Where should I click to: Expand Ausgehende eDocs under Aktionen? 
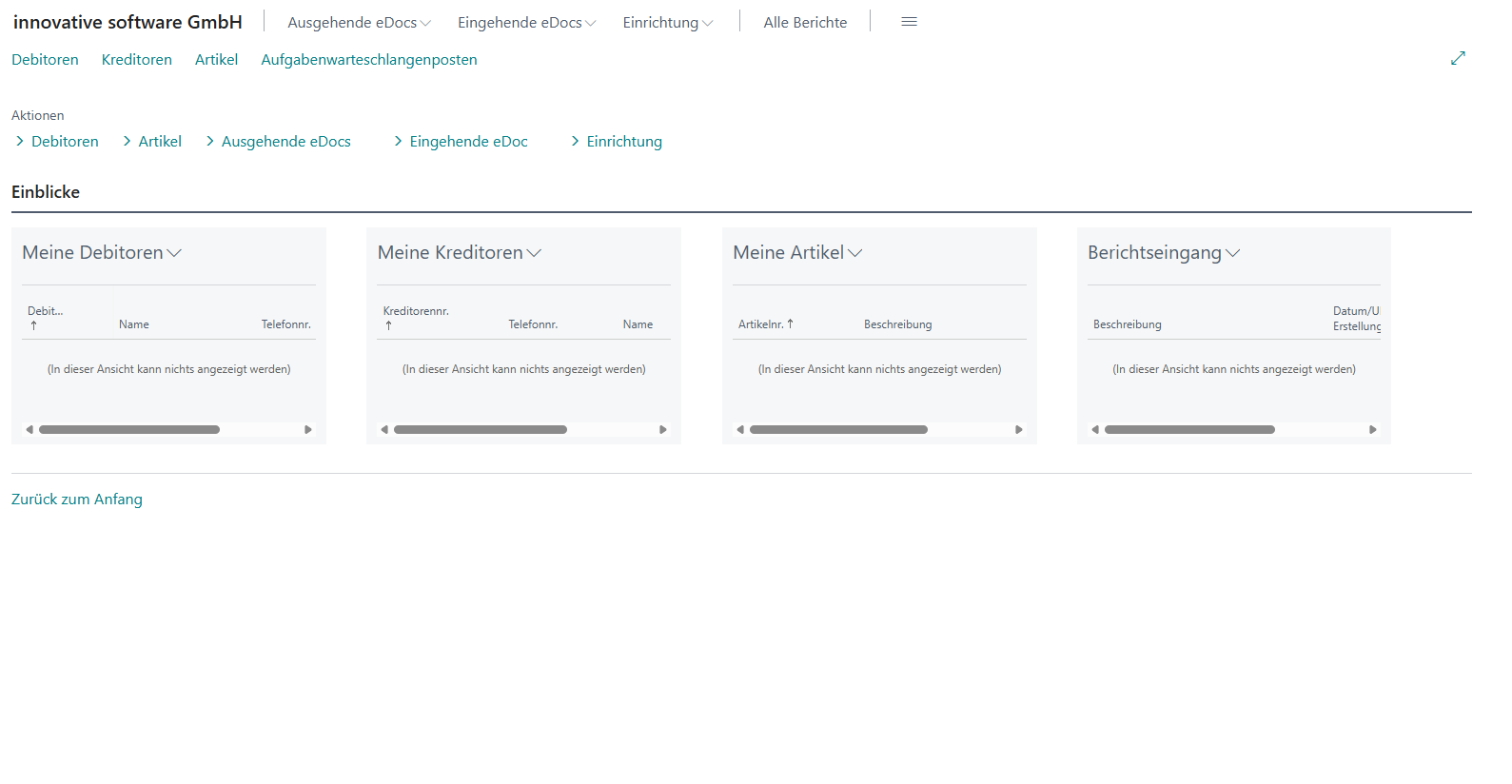click(x=285, y=142)
